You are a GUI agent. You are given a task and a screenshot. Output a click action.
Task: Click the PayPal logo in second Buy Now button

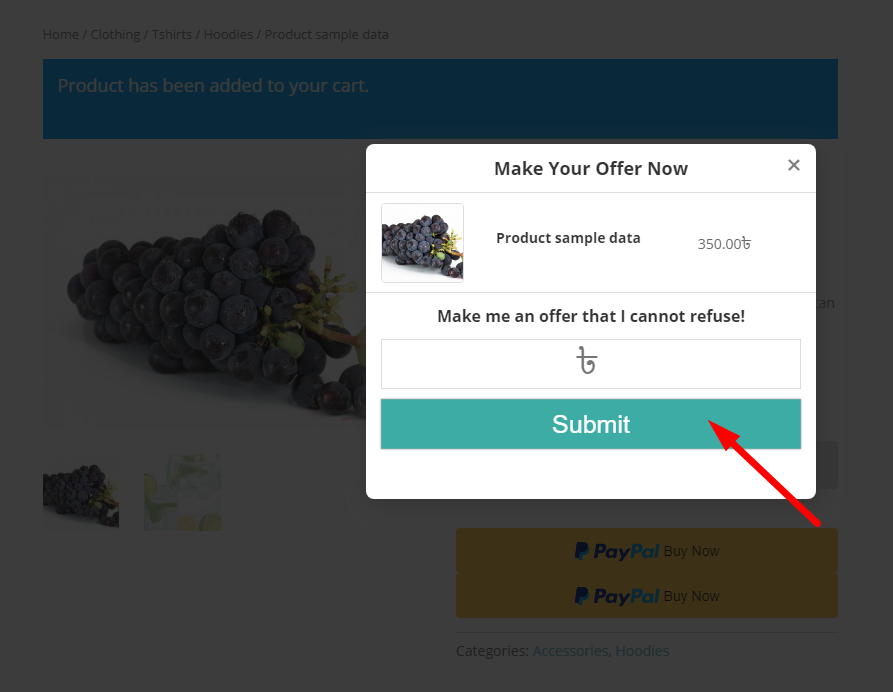pos(617,596)
